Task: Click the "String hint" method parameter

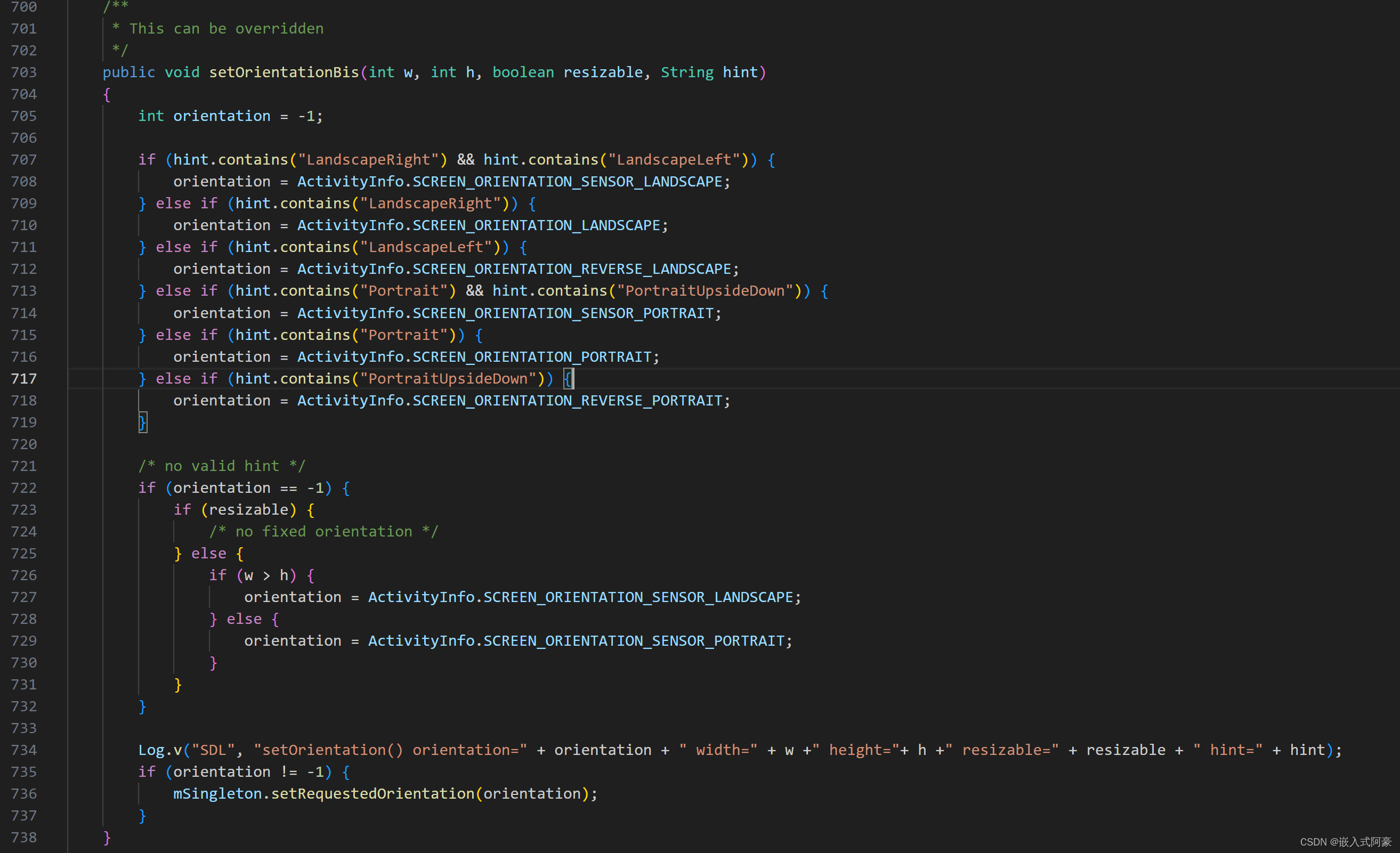Action: [x=708, y=72]
